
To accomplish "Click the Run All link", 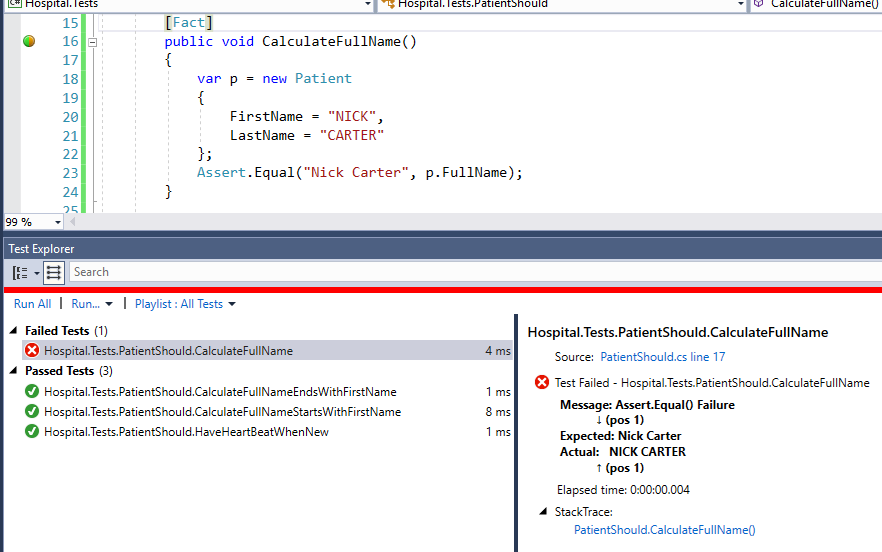I will coord(32,304).
